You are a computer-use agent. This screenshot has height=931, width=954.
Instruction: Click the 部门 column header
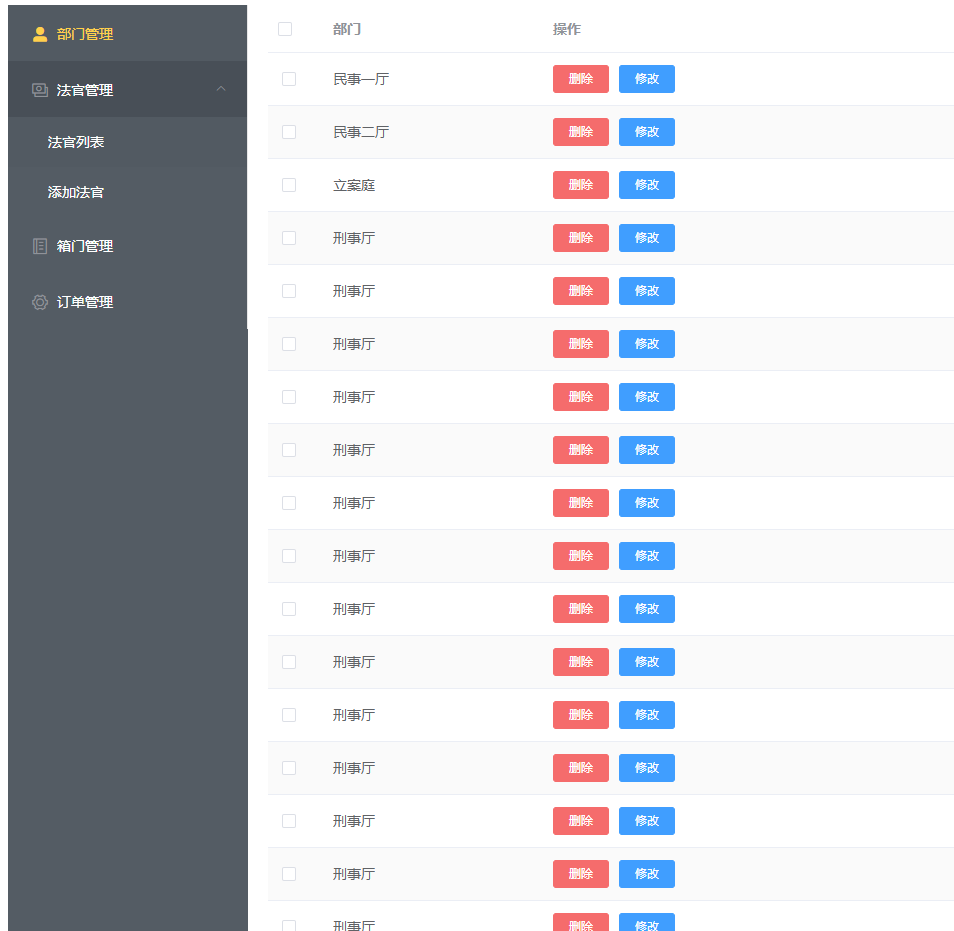(347, 29)
